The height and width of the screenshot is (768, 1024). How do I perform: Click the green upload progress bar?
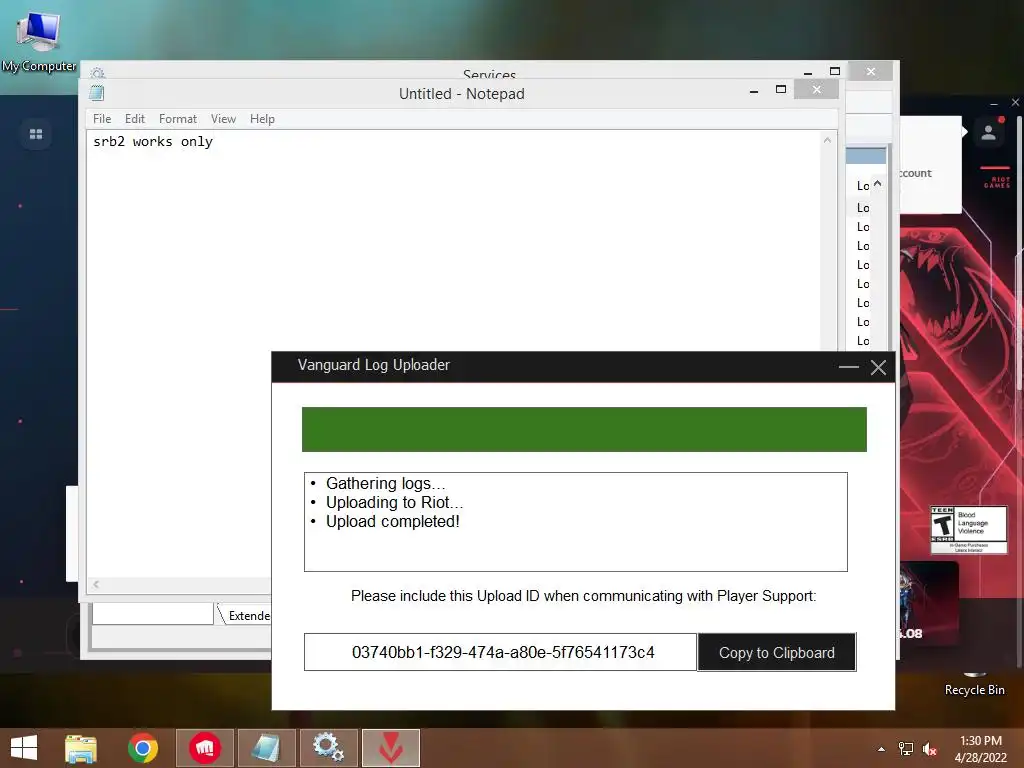pyautogui.click(x=584, y=429)
